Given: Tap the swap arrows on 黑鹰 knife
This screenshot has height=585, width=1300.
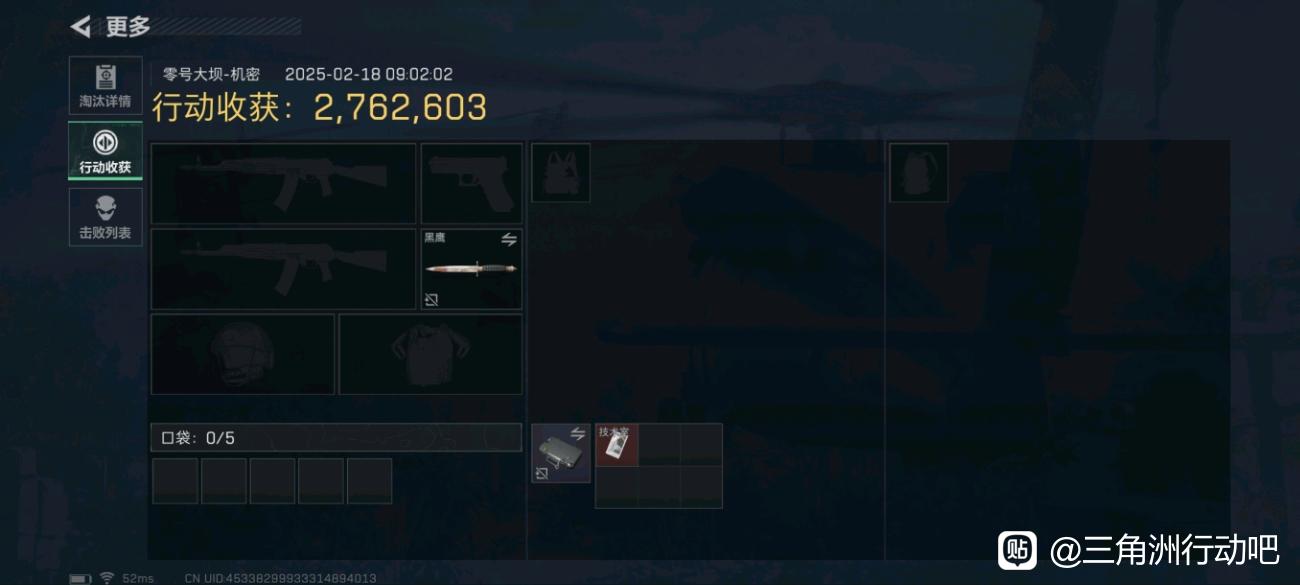Looking at the screenshot, I should pyautogui.click(x=509, y=239).
